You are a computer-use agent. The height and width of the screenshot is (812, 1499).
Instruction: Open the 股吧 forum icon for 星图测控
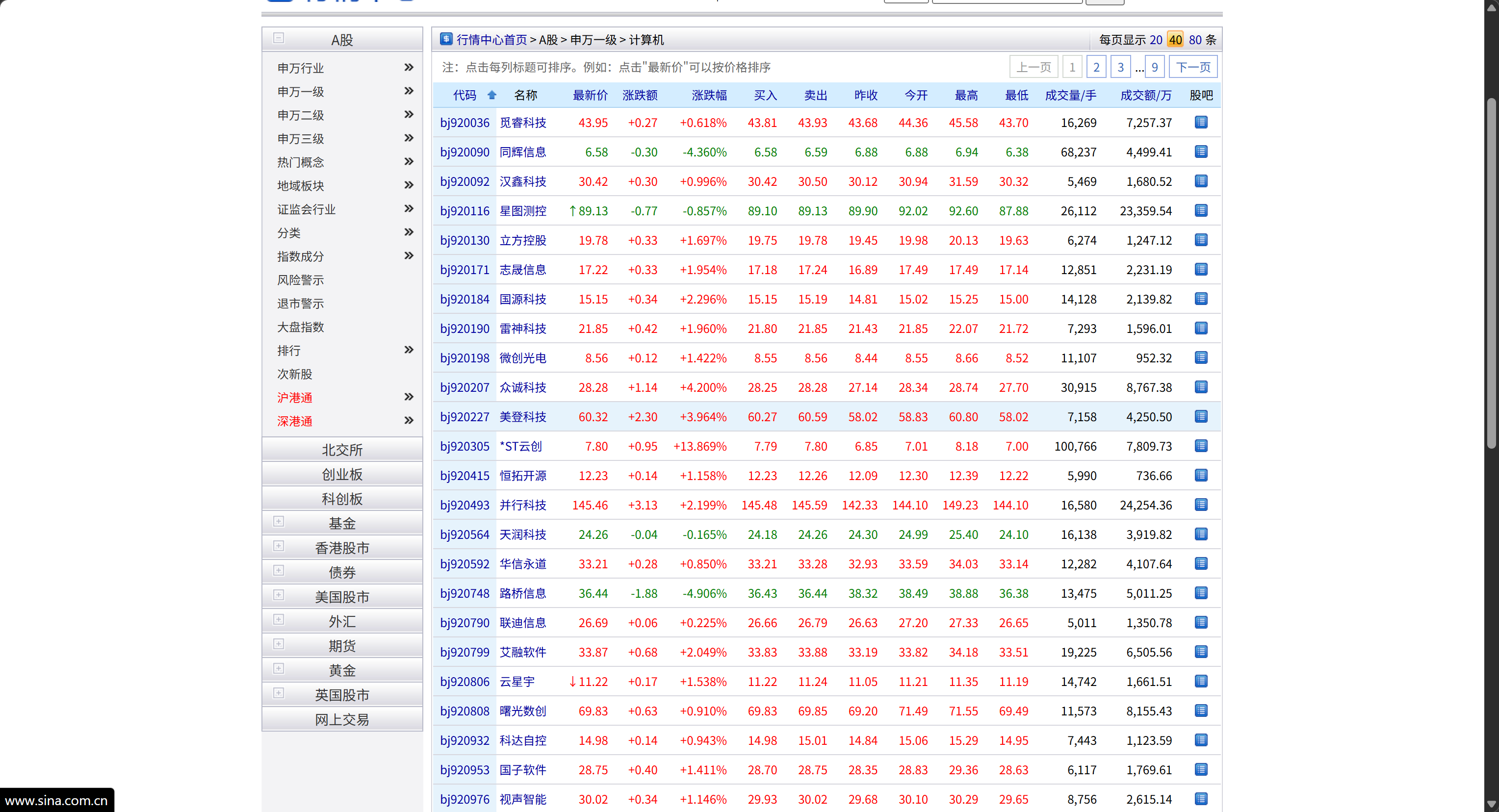pyautogui.click(x=1200, y=210)
